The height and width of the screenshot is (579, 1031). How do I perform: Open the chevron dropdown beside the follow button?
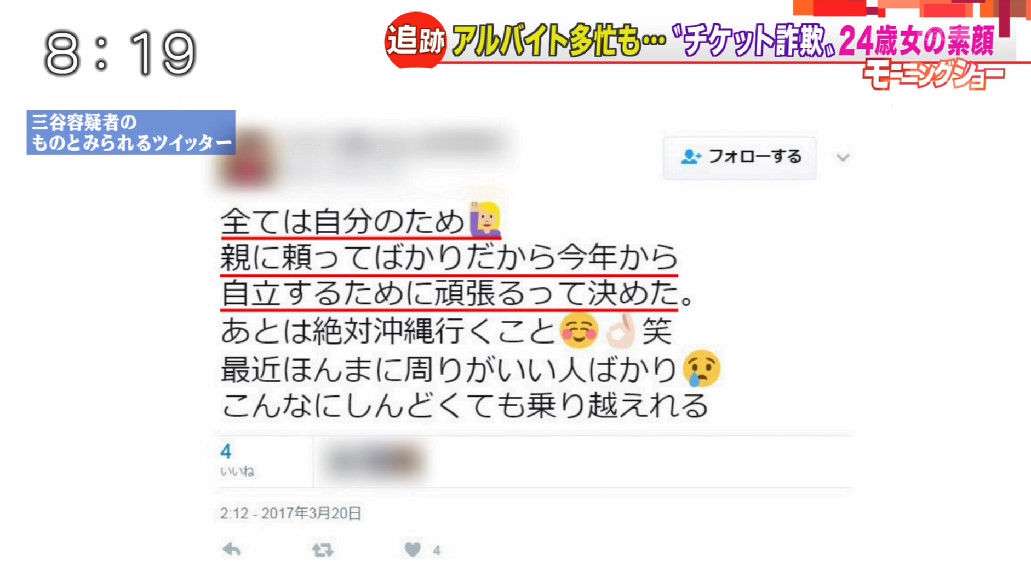pos(843,157)
